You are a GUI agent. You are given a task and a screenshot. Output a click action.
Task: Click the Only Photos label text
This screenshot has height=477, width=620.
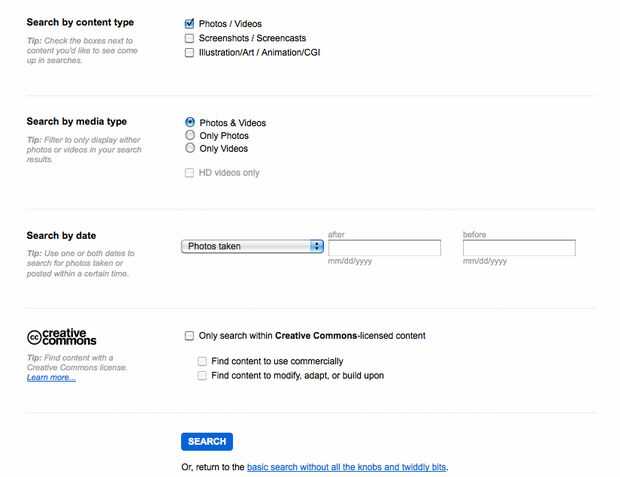click(x=224, y=136)
